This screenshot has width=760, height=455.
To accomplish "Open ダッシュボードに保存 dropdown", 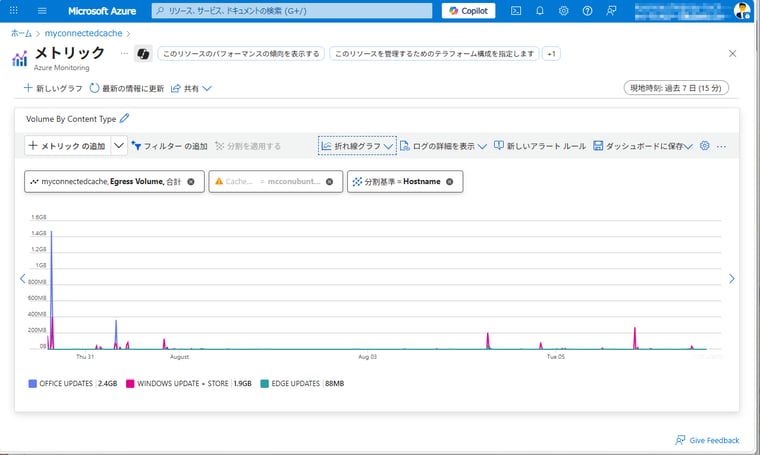I will (643, 146).
